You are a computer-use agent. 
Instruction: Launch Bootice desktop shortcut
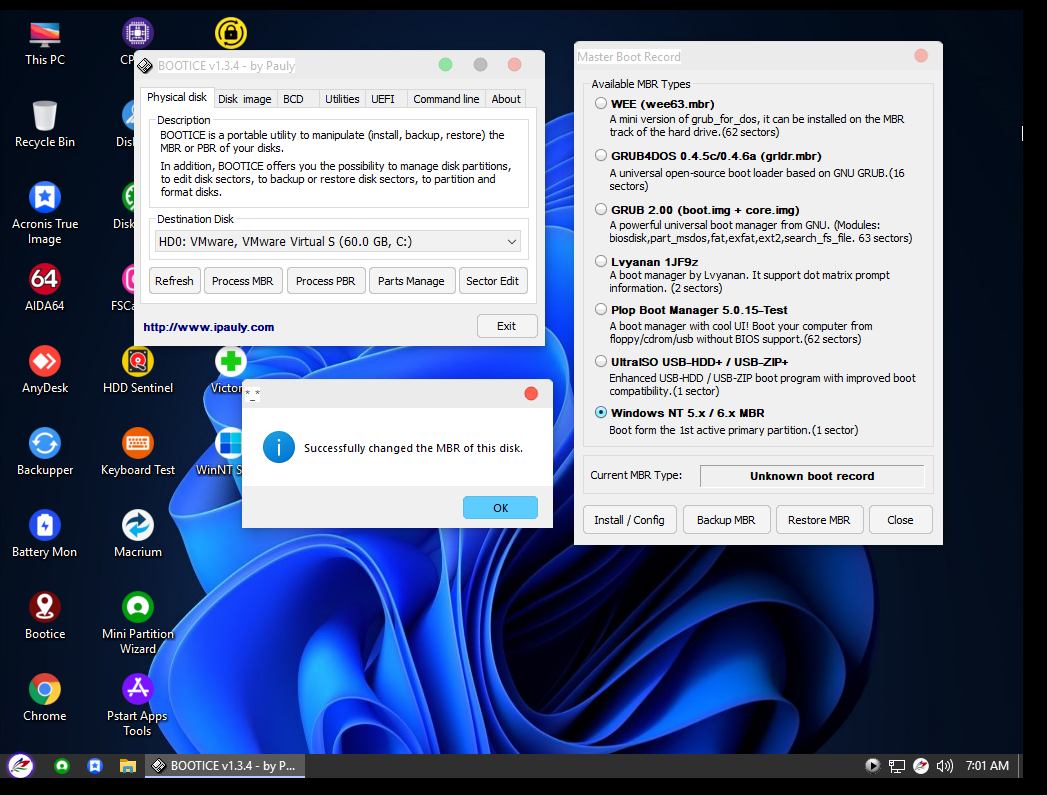pos(45,617)
